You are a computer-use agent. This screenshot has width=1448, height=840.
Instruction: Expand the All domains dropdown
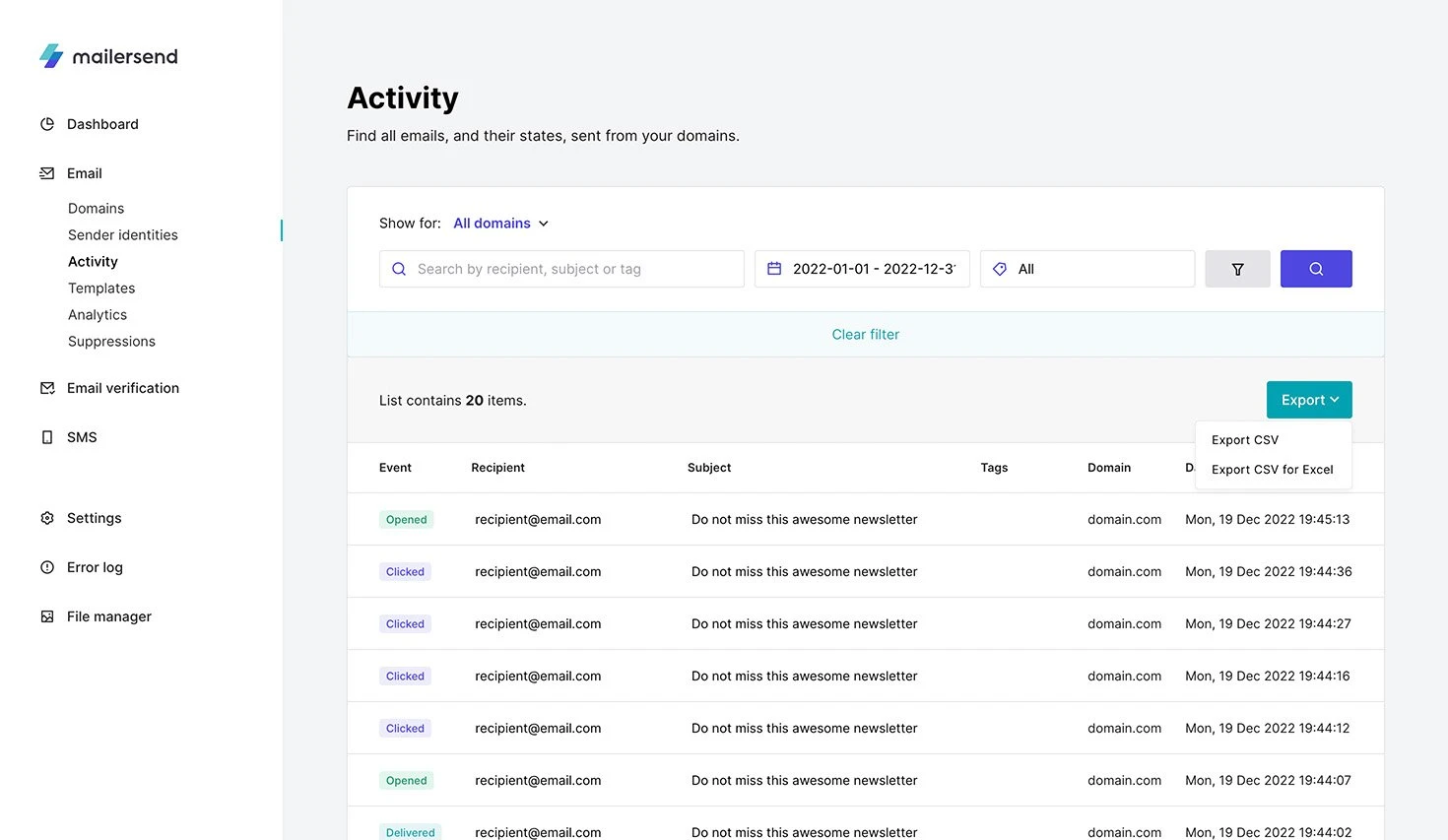click(x=500, y=224)
